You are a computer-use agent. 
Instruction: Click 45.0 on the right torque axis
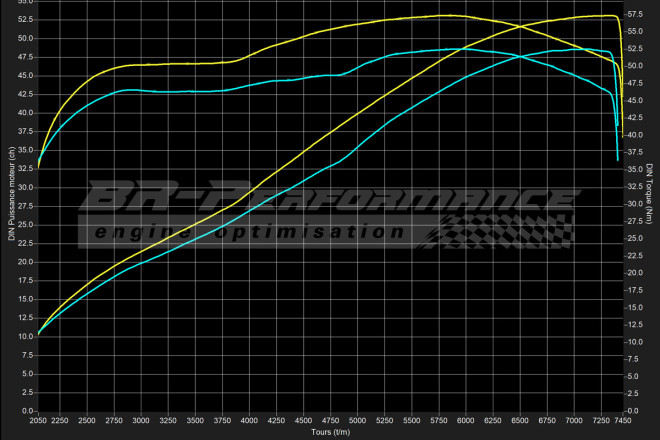(x=634, y=100)
